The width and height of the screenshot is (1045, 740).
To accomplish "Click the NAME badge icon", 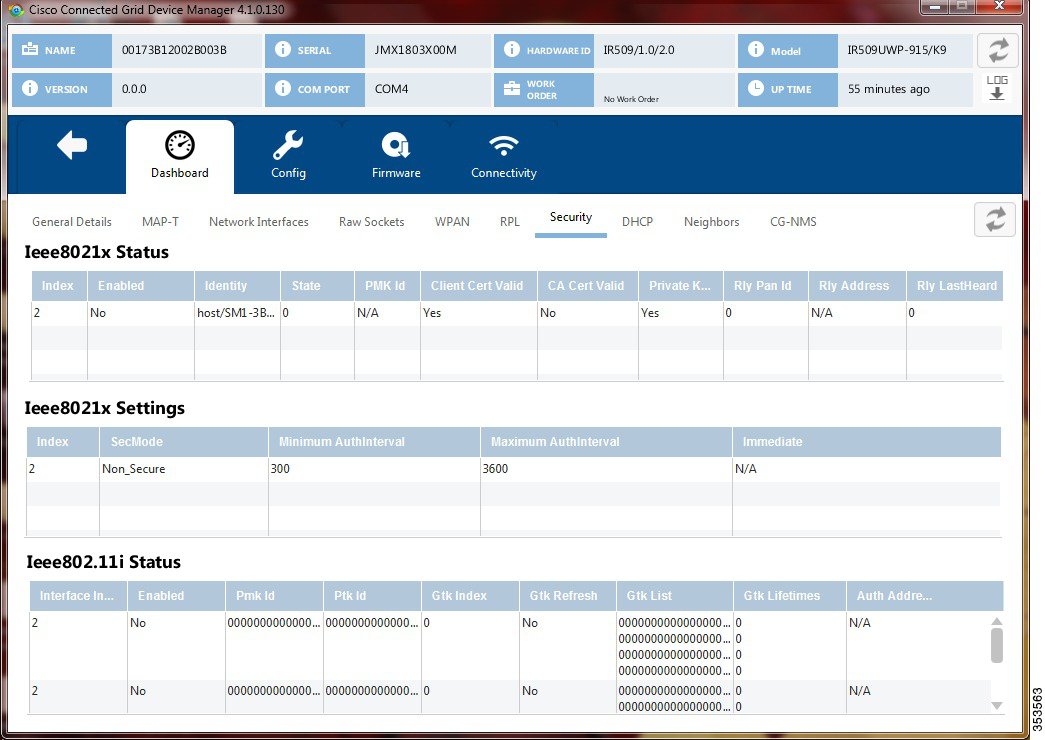I will 30,49.
